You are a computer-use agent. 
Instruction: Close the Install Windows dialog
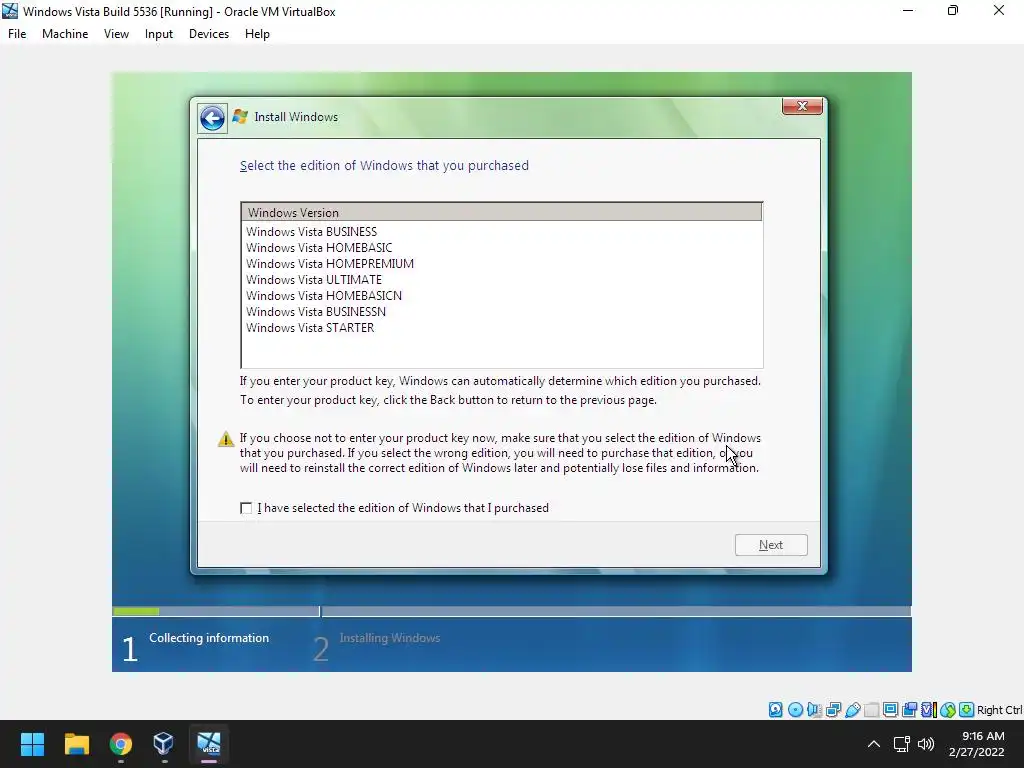coord(802,106)
